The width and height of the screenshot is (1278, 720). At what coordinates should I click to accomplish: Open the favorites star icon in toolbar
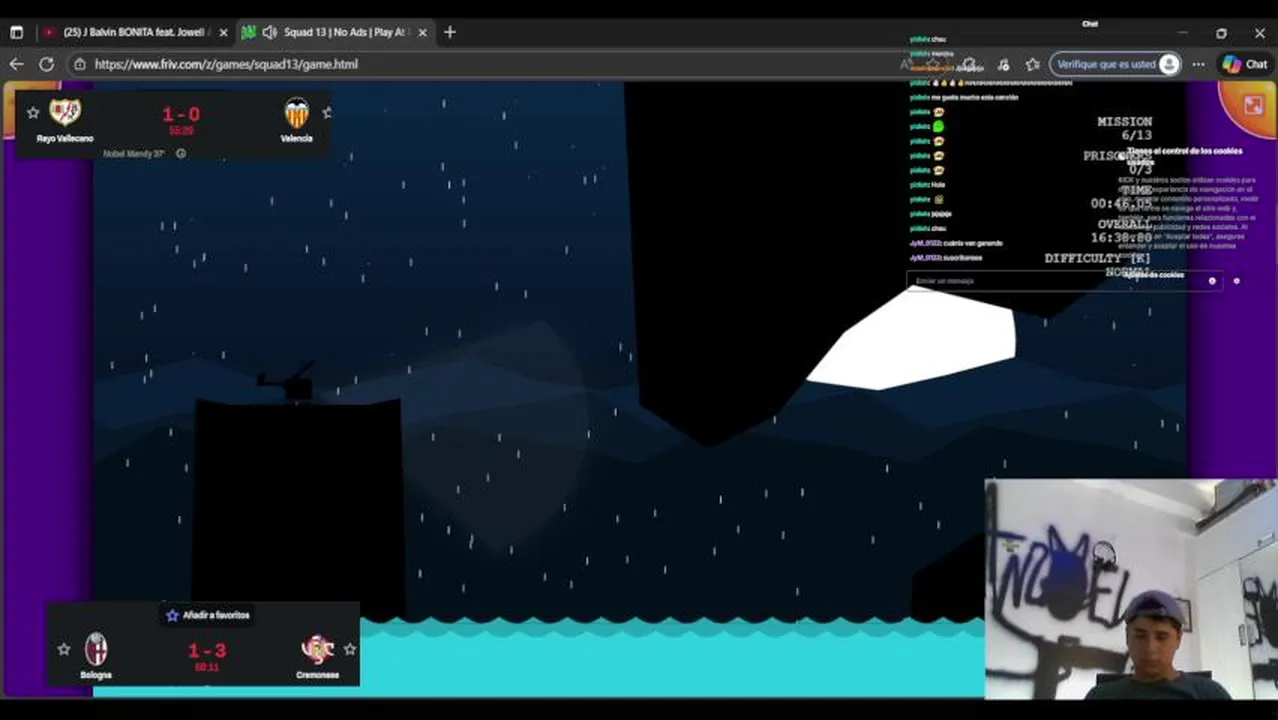click(1032, 64)
